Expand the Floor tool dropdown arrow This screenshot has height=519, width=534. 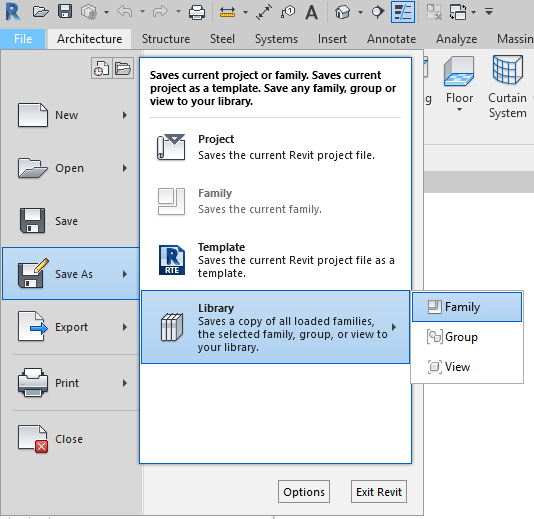(x=459, y=110)
